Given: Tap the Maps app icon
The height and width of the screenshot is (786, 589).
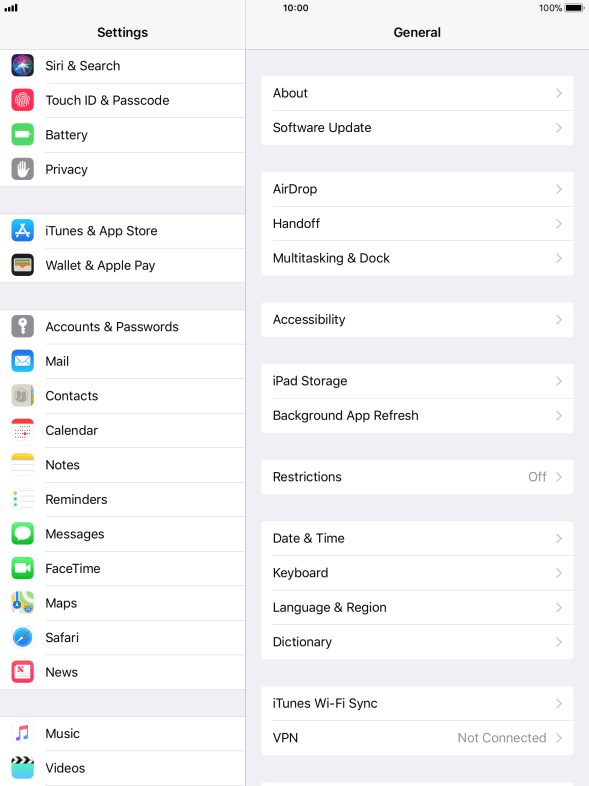Looking at the screenshot, I should coord(23,603).
